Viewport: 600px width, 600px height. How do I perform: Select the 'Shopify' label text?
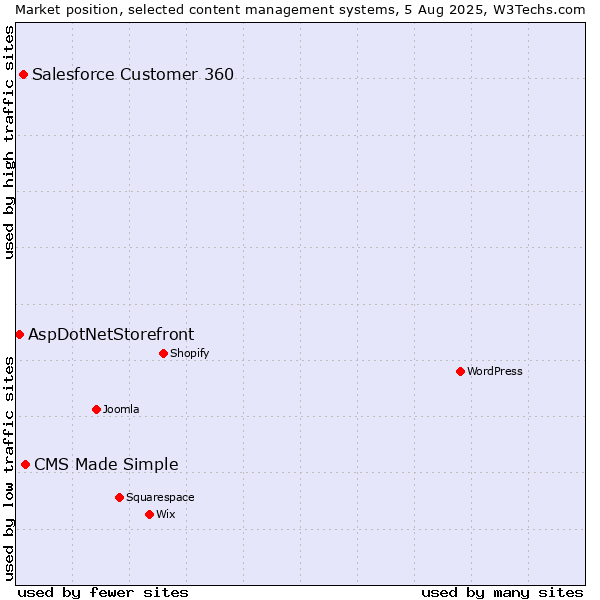pos(190,353)
